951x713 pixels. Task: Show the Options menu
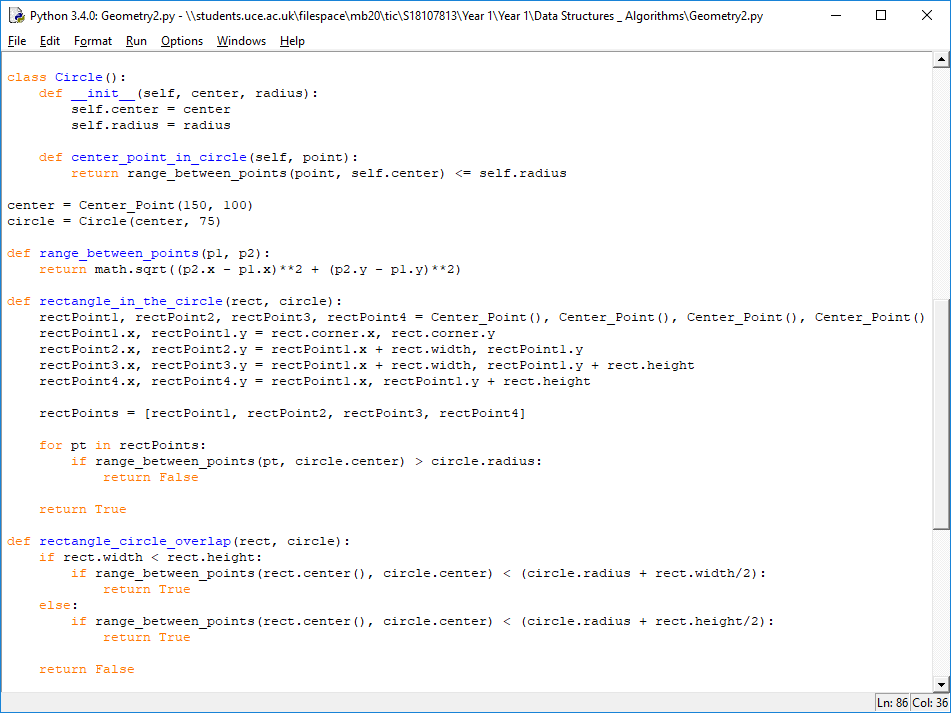pyautogui.click(x=182, y=41)
